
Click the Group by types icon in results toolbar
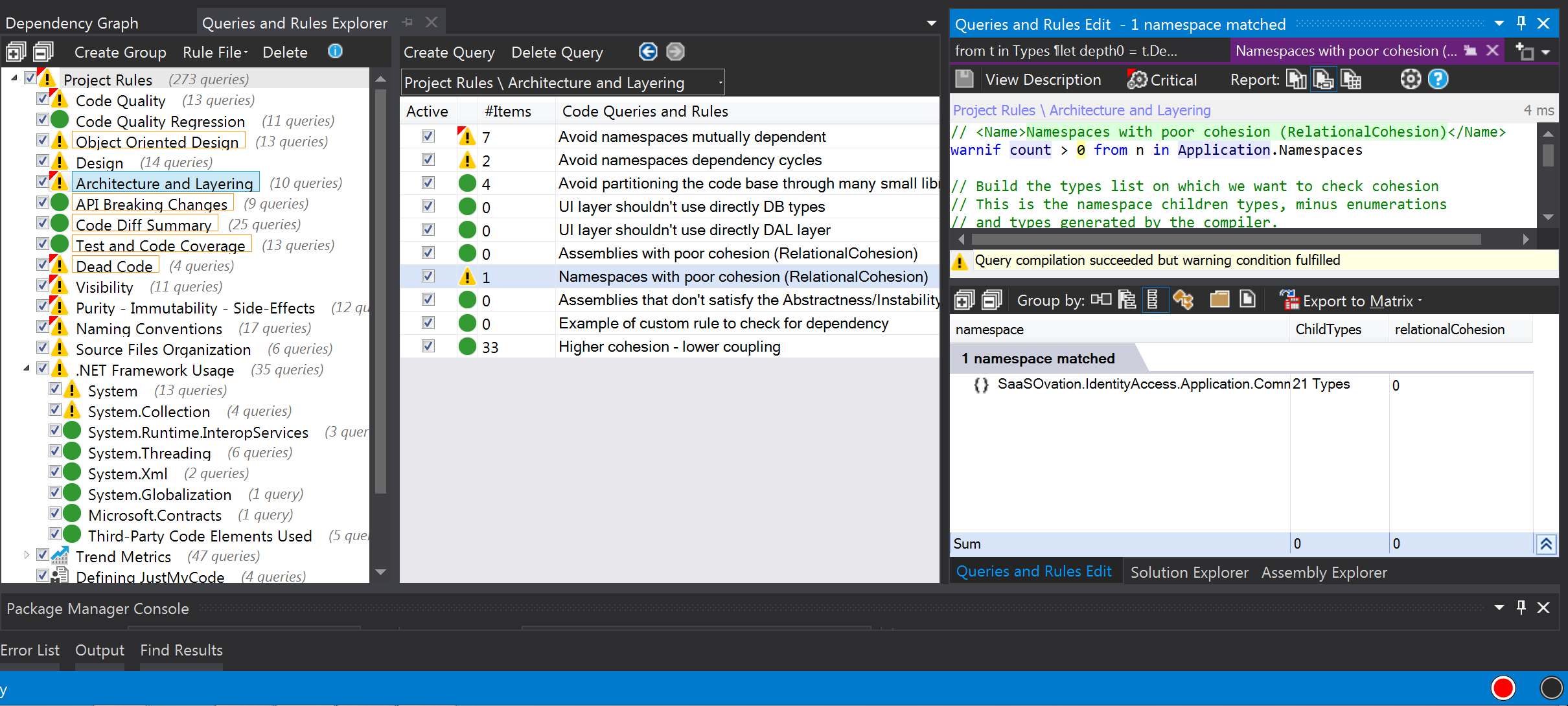tap(1152, 301)
